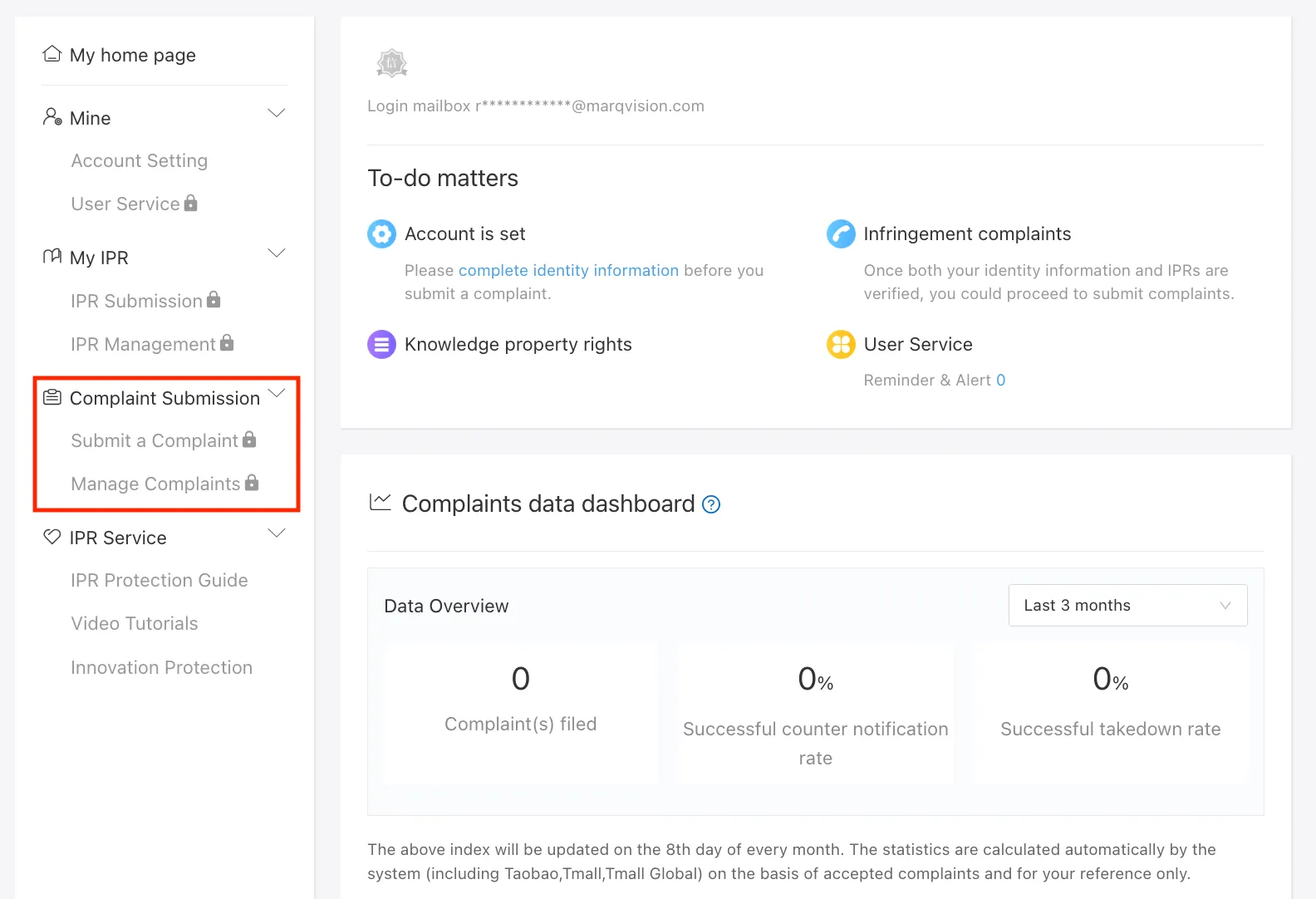Open Account Setting
1316x899 pixels.
tap(140, 160)
